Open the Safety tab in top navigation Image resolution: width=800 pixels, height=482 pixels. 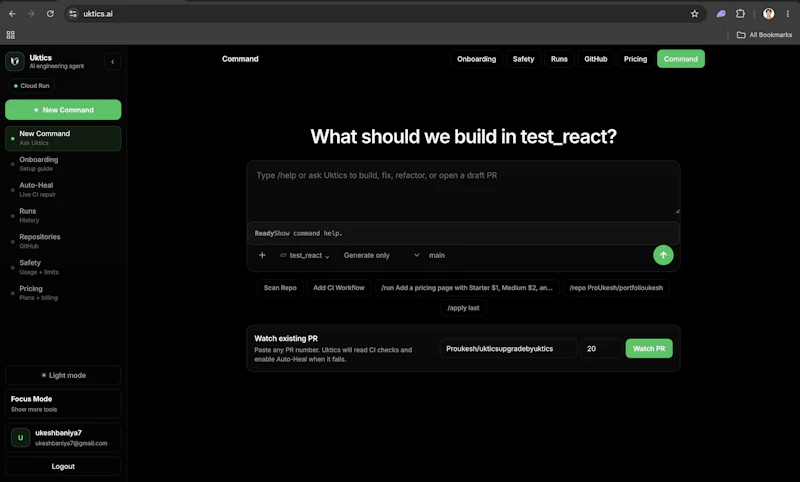pos(523,59)
